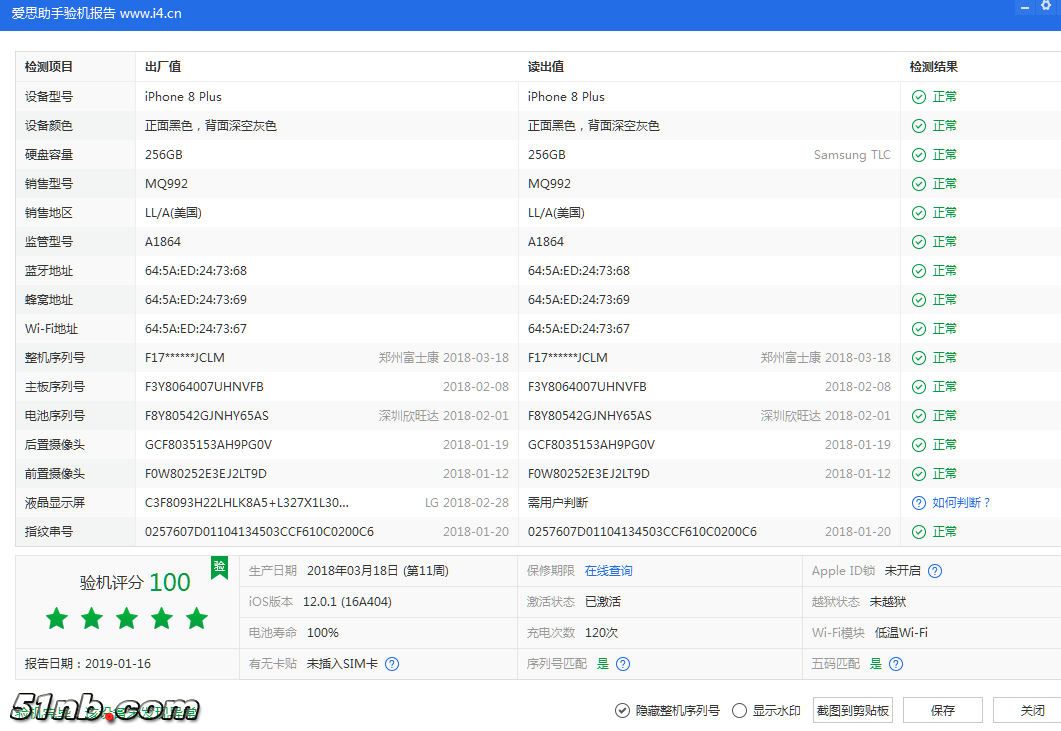Click the question icon next to 未插入SIM卡
Screen dimensions: 1061x731
point(391,663)
